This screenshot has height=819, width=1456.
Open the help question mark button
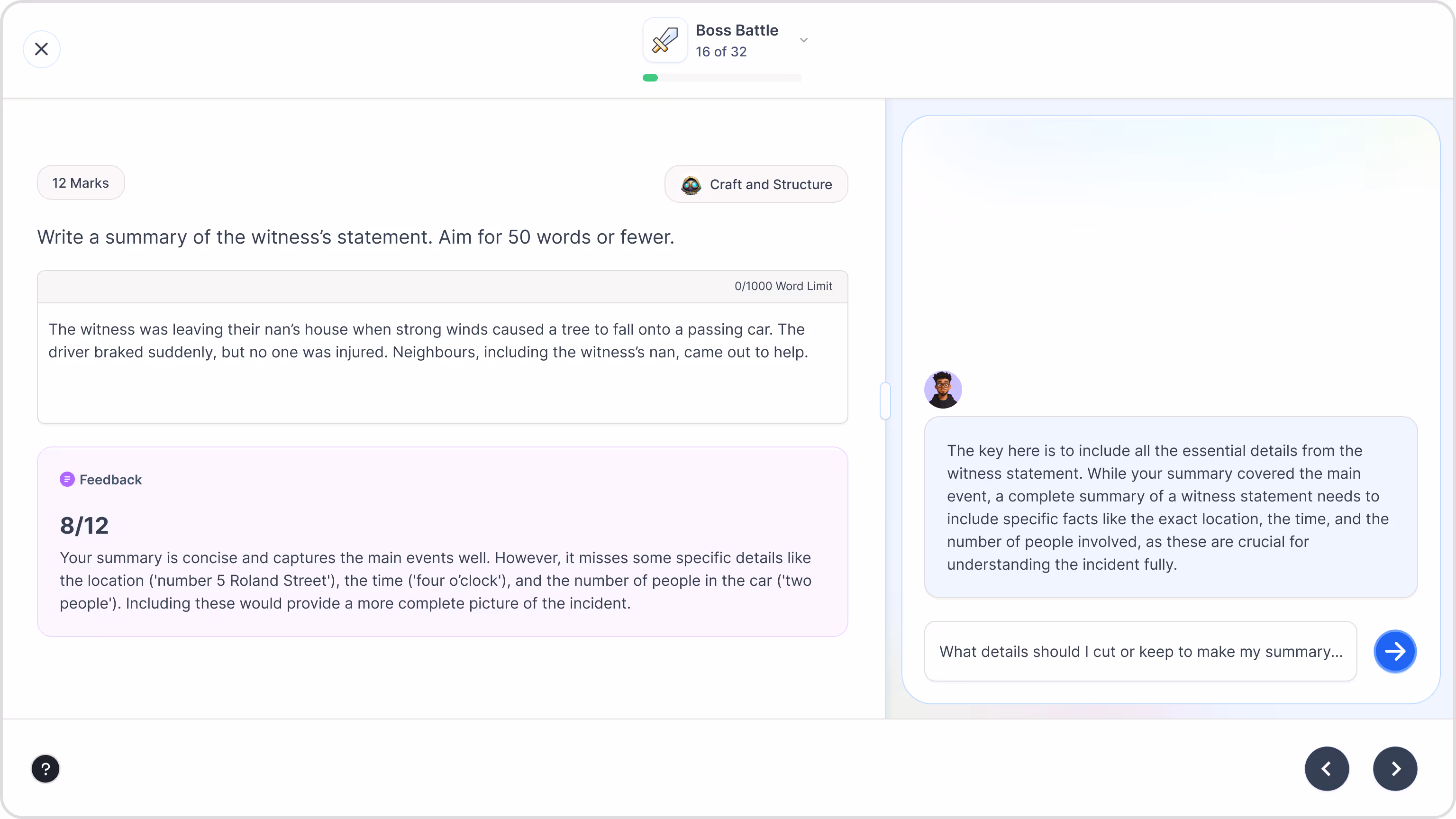tap(45, 769)
